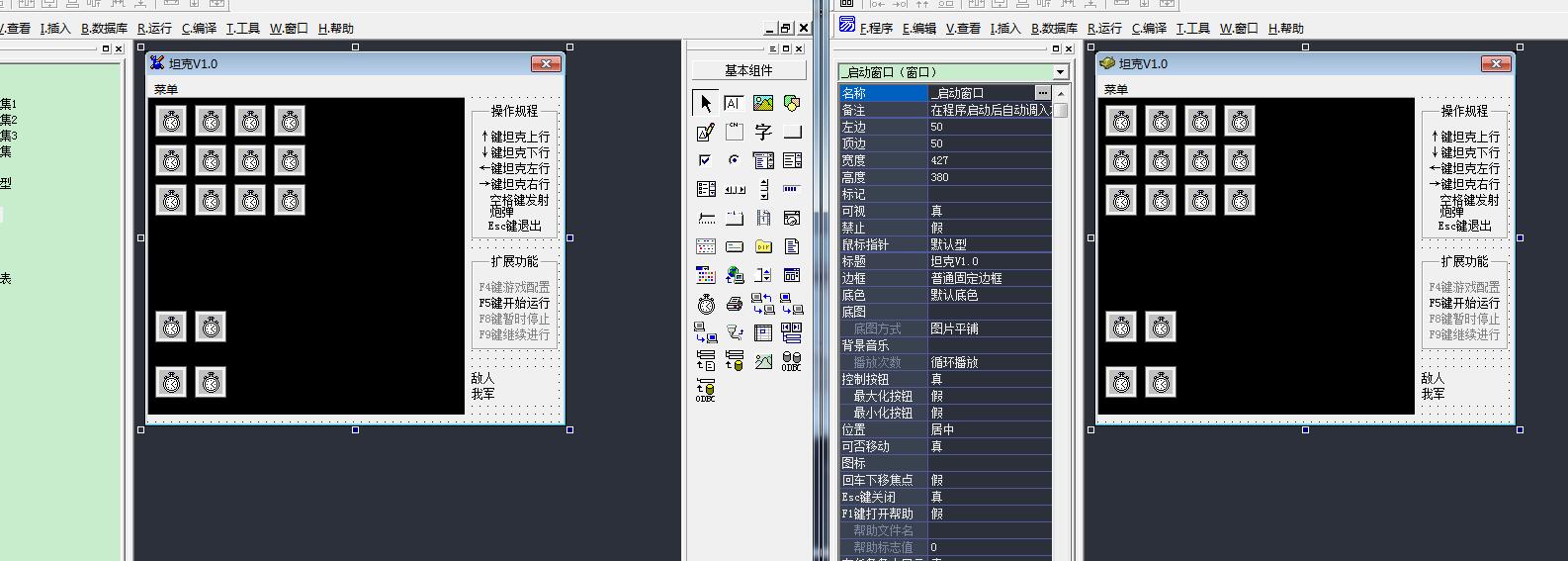Select the timer stopwatch component in palette
The width and height of the screenshot is (1568, 561).
(706, 304)
